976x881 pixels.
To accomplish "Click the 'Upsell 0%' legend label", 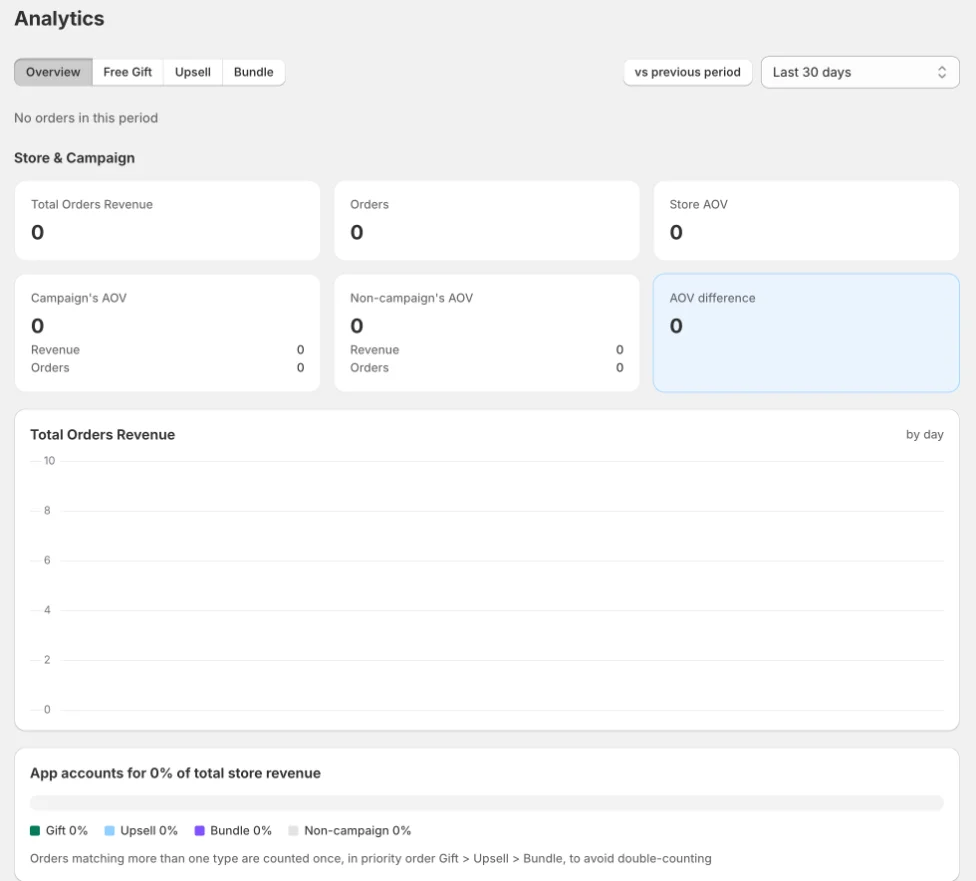I will click(x=149, y=831).
